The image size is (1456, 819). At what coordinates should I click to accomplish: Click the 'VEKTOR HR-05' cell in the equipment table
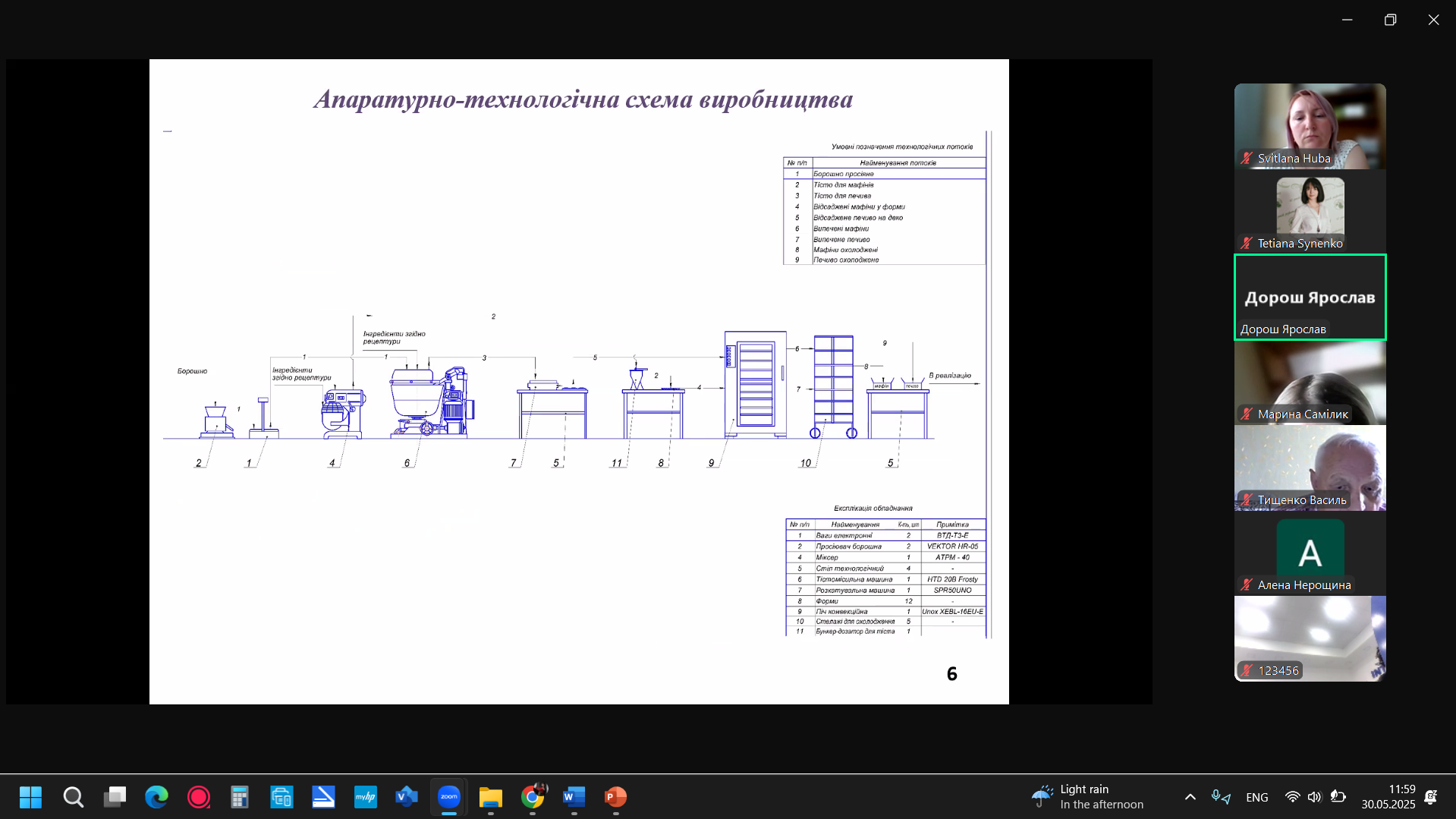point(953,546)
